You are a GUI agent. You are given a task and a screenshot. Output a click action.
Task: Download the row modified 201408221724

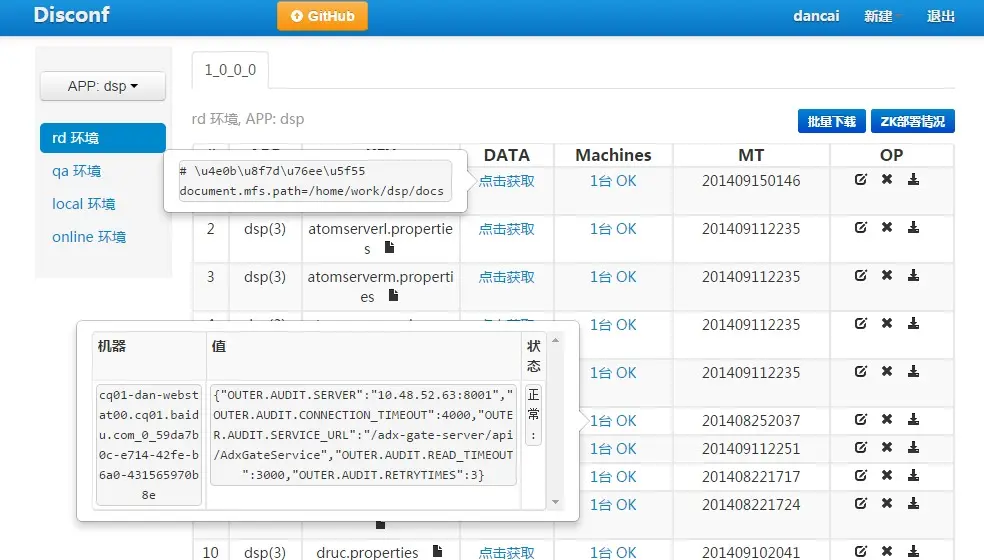pyautogui.click(x=914, y=503)
